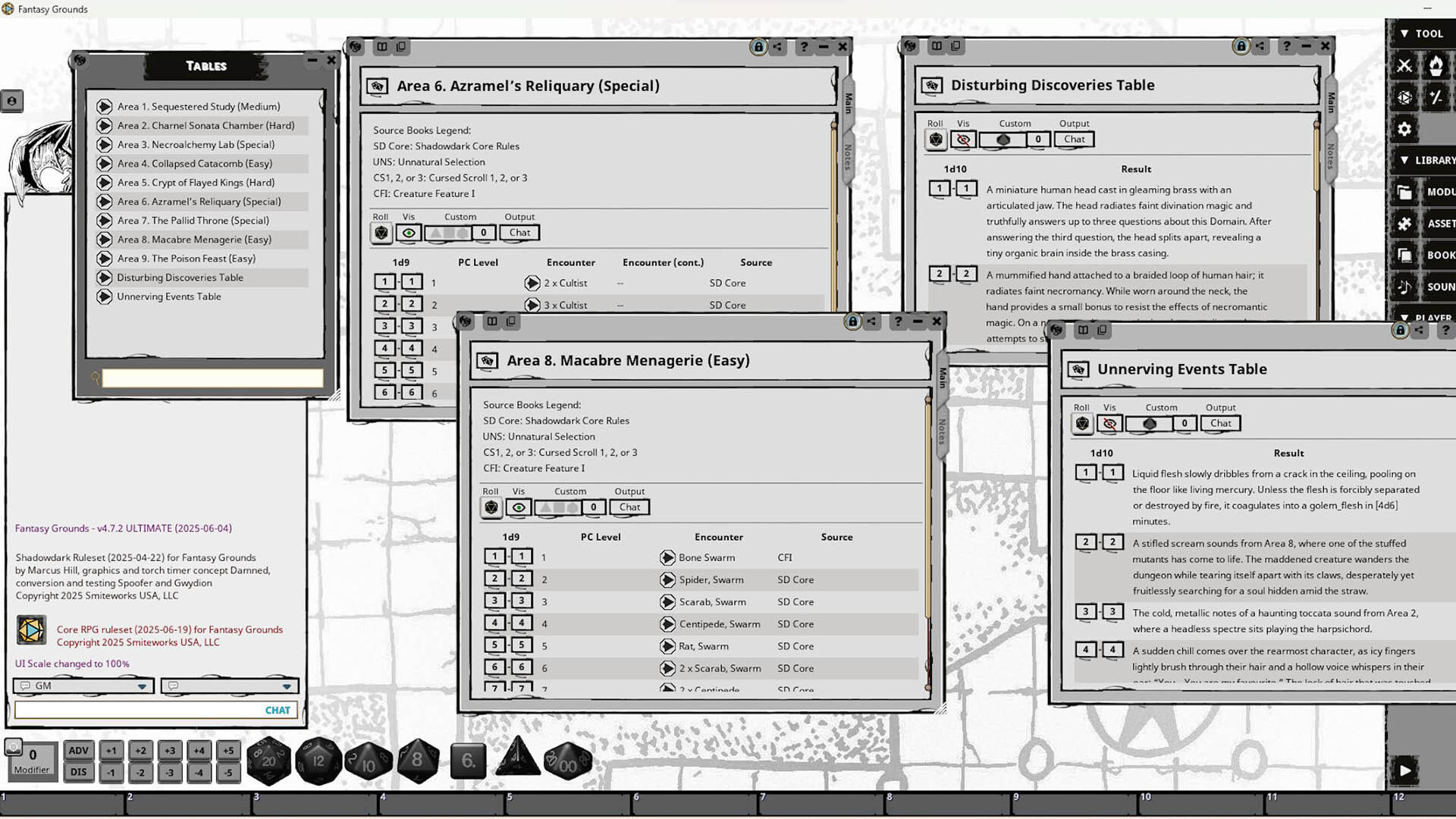
Task: Open the Modules library panel
Action: [x=1404, y=192]
